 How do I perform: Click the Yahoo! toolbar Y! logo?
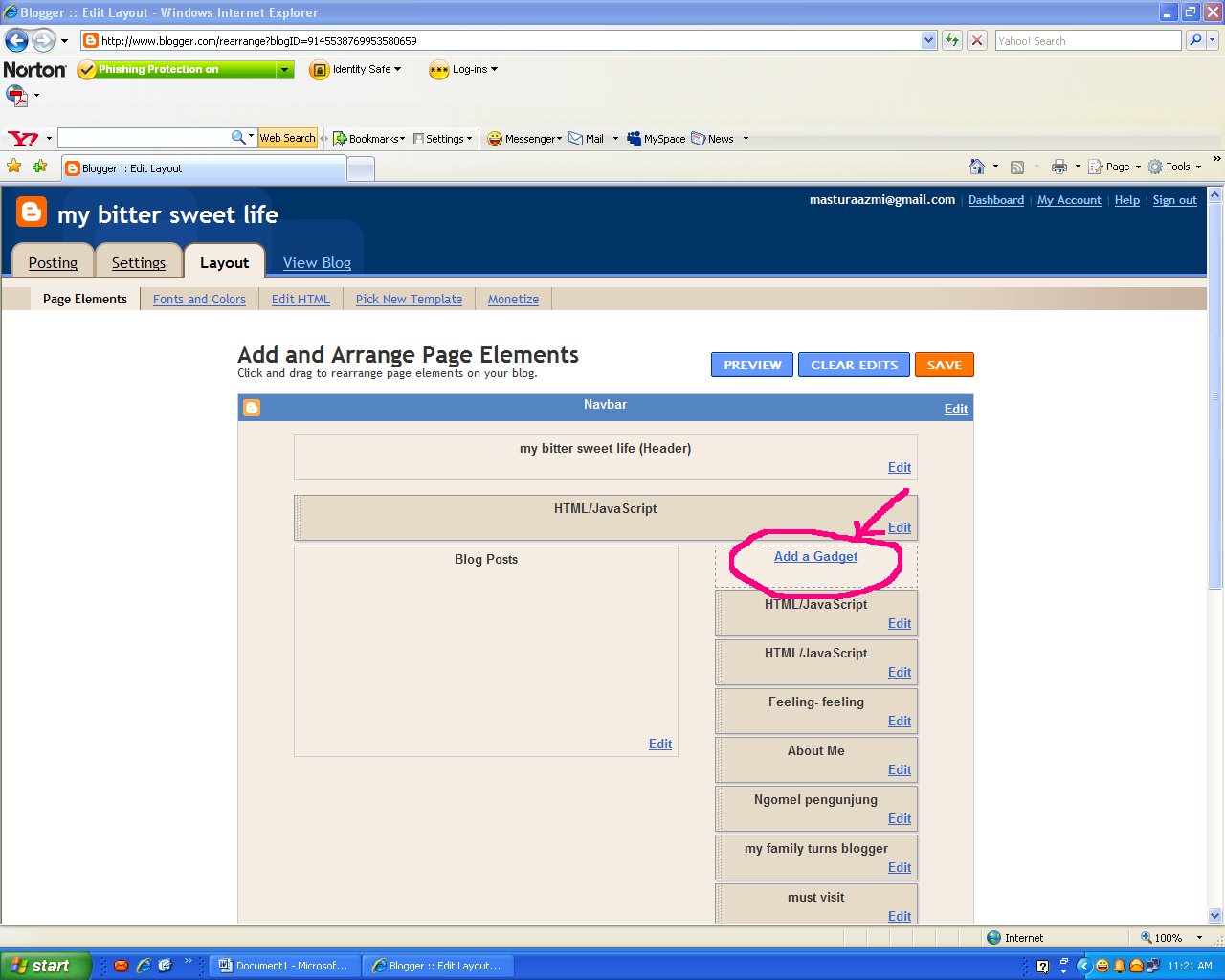[x=22, y=139]
